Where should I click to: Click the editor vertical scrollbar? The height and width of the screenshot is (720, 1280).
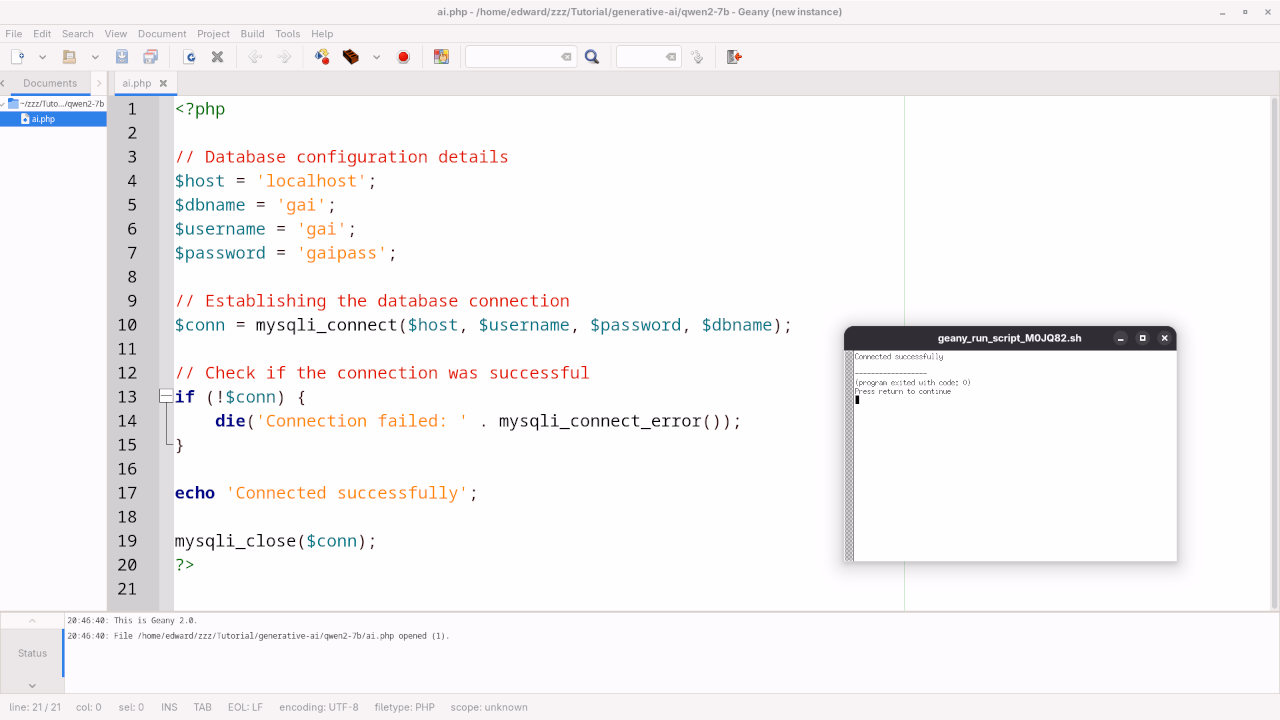1274,352
